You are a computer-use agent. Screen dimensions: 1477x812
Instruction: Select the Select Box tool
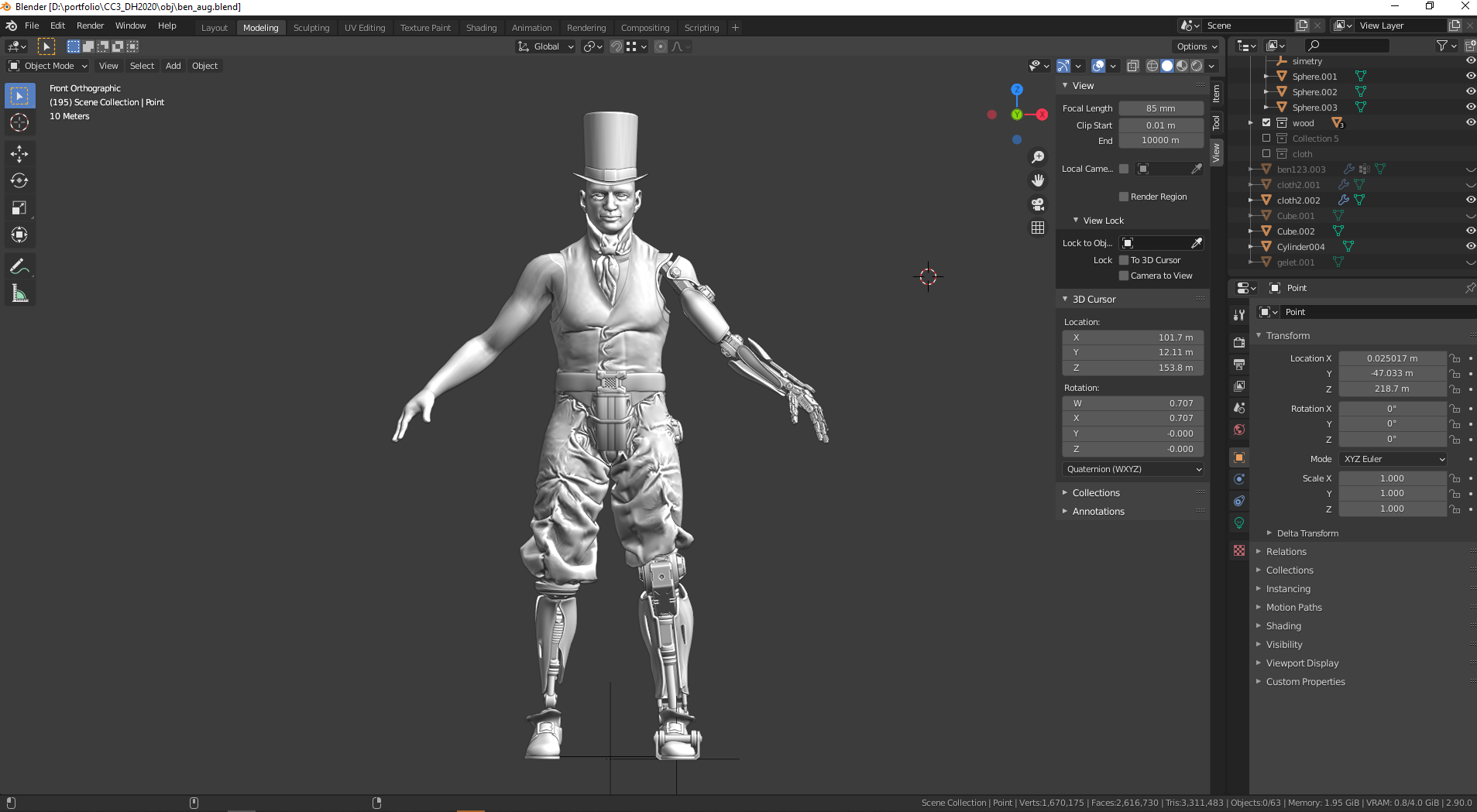[x=19, y=95]
